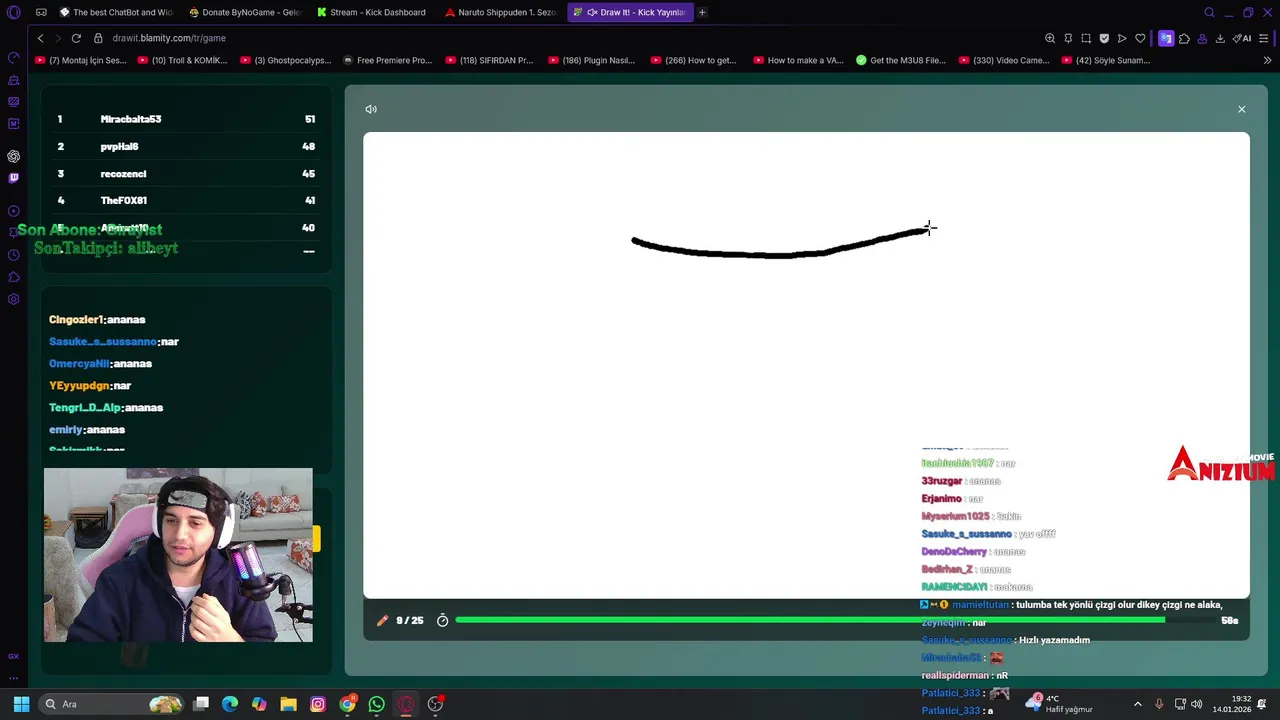Close the Draw It game panel
Screen dimensions: 1280x720
(x=1242, y=109)
